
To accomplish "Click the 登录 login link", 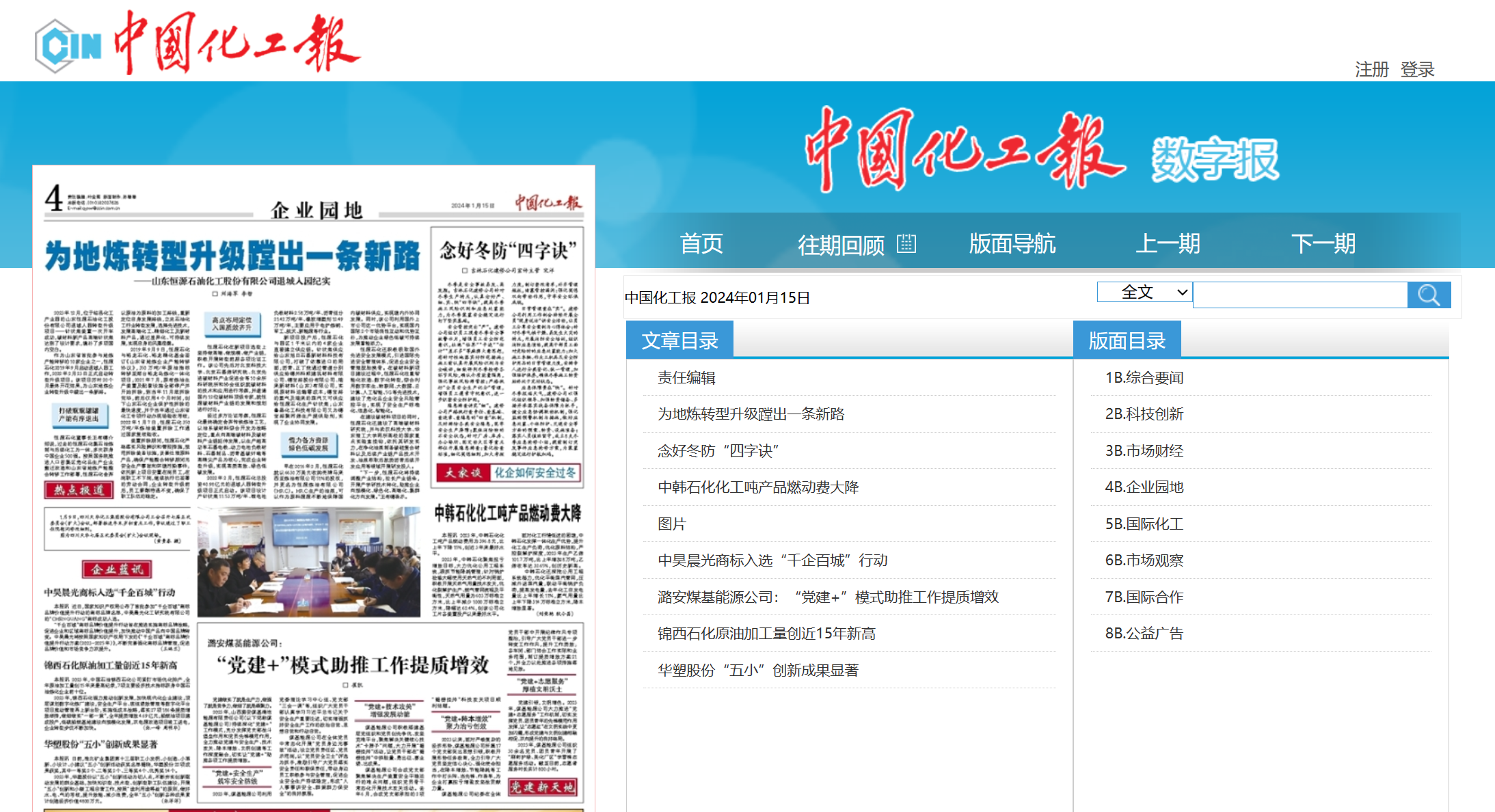I will click(x=1417, y=69).
